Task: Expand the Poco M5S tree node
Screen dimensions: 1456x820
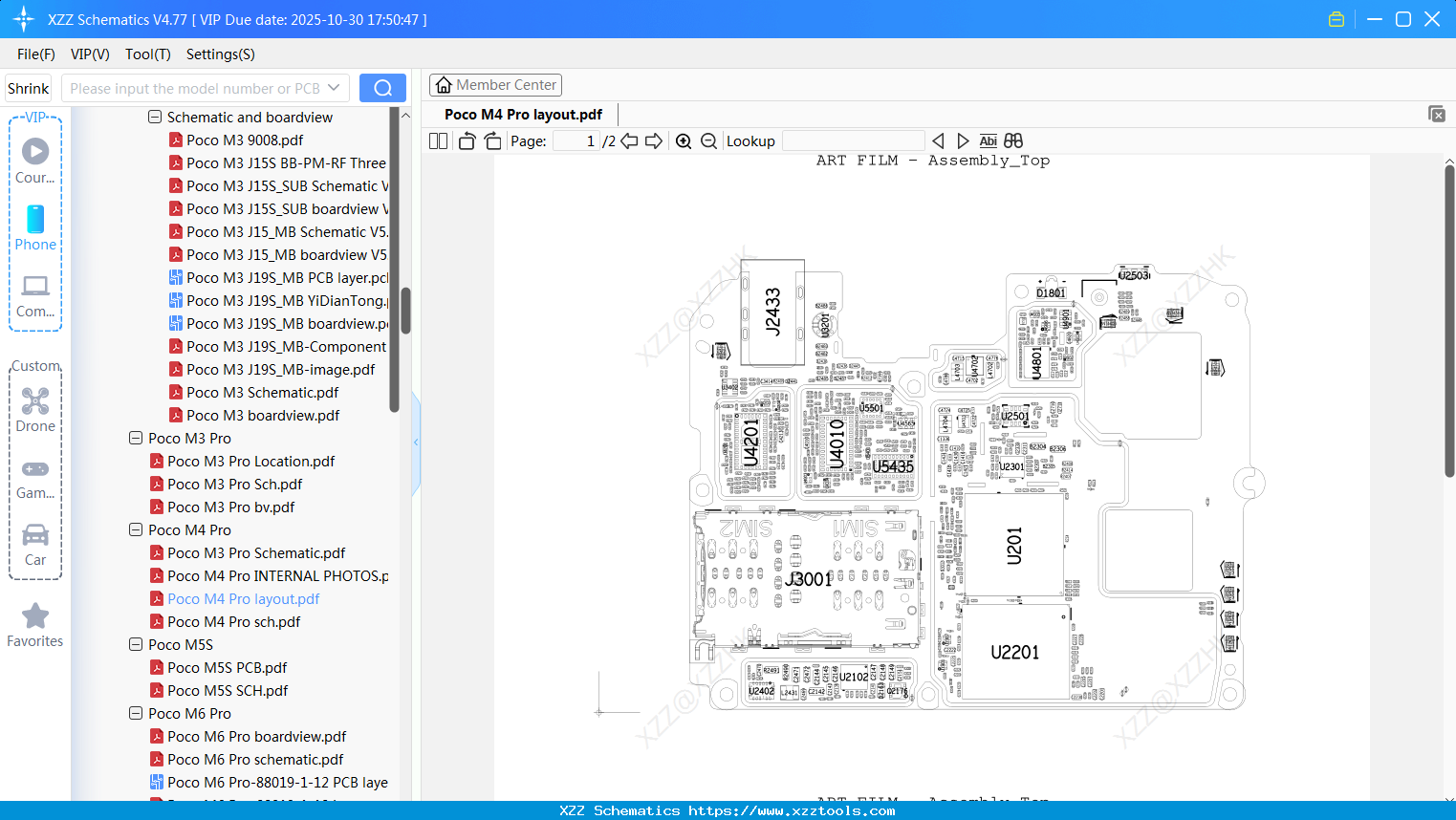Action: click(135, 644)
